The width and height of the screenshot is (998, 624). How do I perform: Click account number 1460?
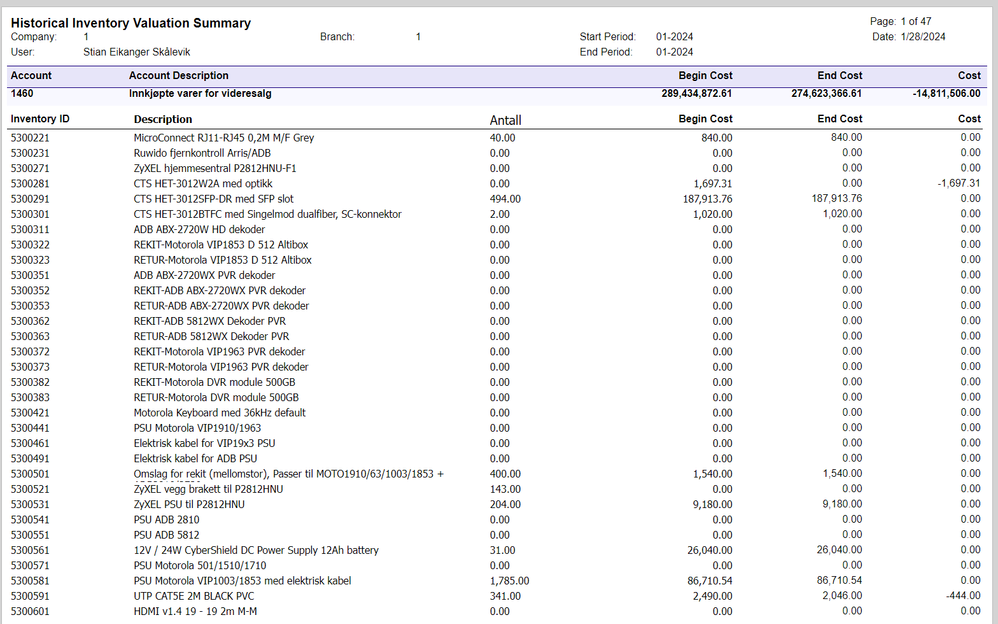point(22,94)
